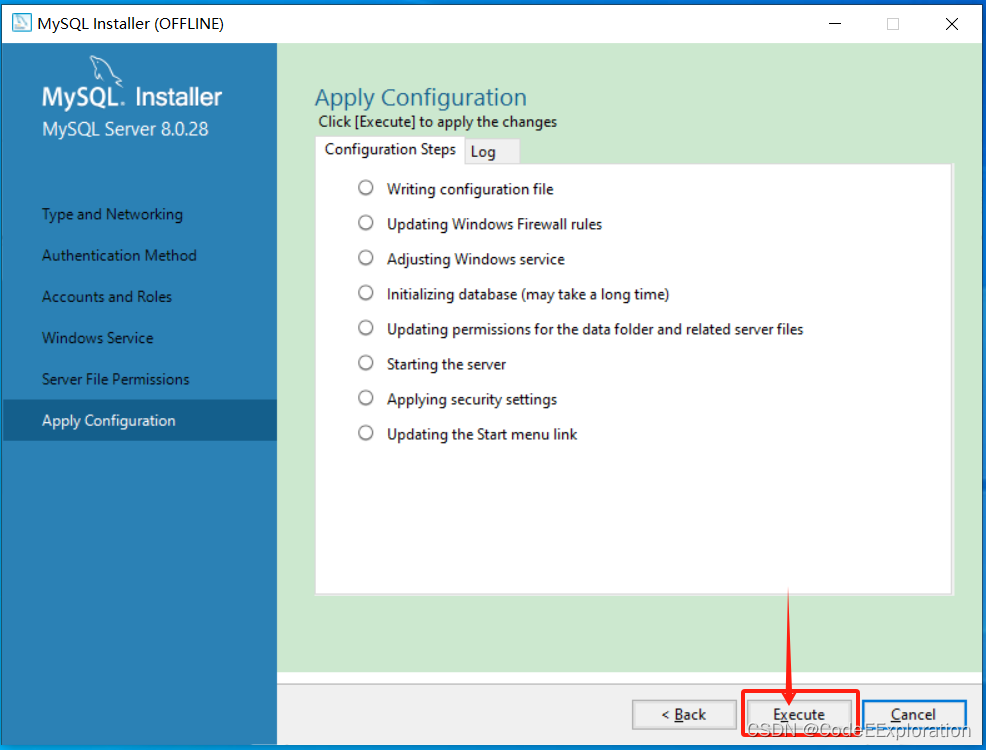
Task: Click 'MySQL Server 8.0.28' label
Action: pyautogui.click(x=125, y=129)
